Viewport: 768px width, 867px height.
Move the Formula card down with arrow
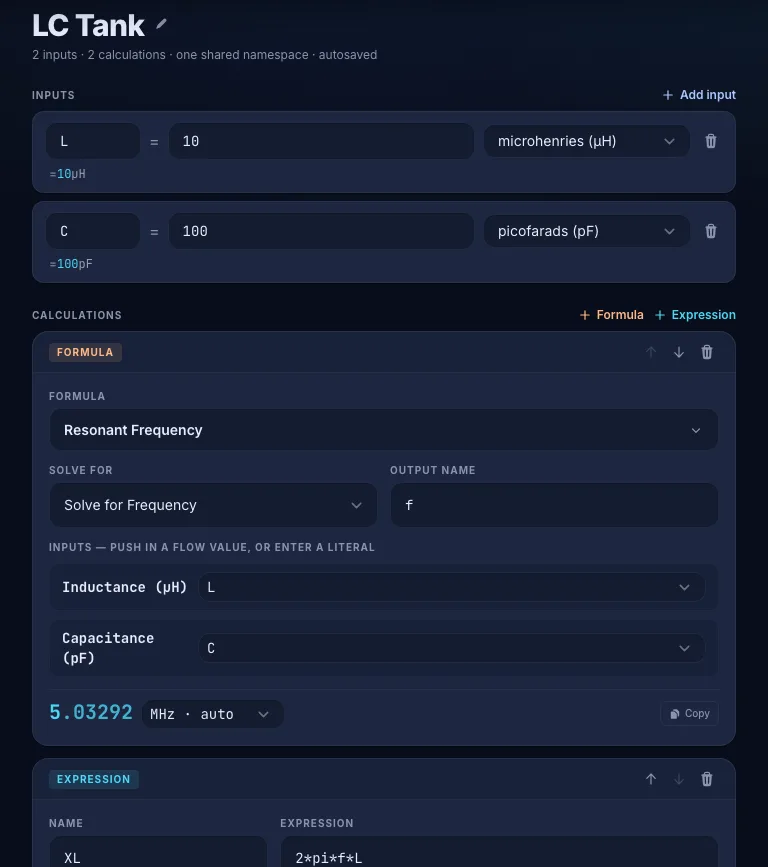point(678,352)
